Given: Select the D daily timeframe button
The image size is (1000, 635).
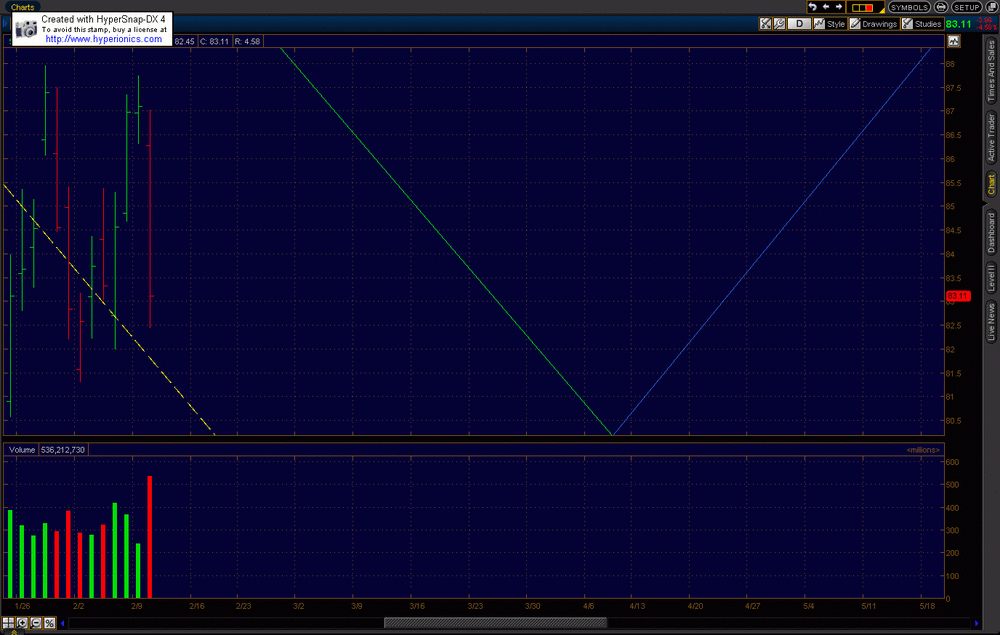Looking at the screenshot, I should tap(799, 24).
